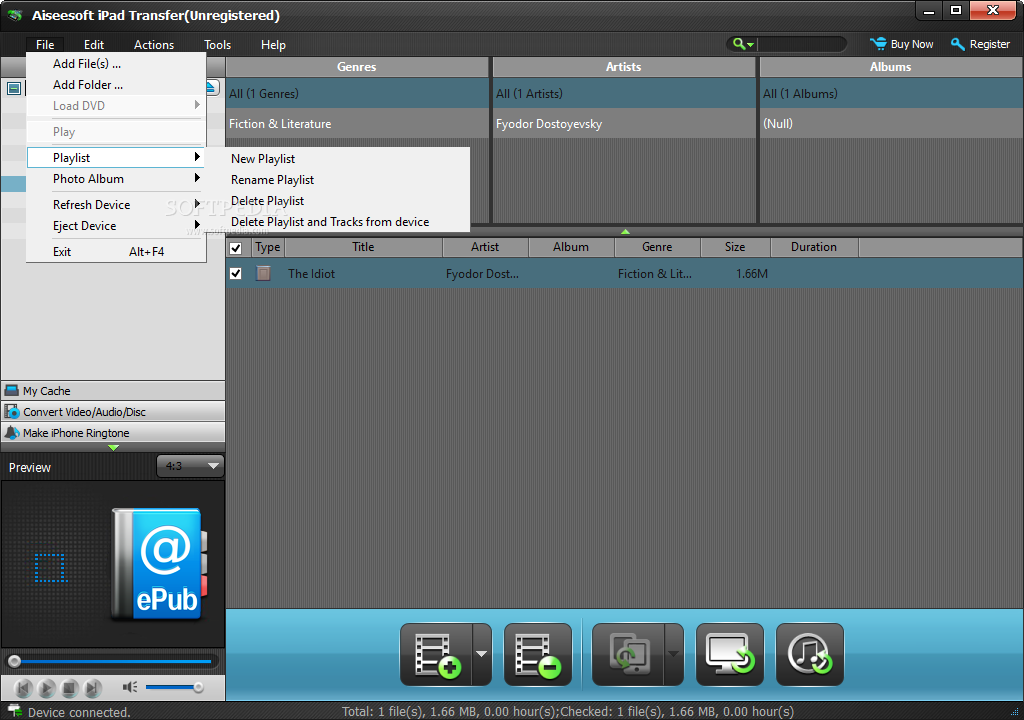Click the next track button in preview
Screen dimensions: 1024x720
[x=93, y=687]
